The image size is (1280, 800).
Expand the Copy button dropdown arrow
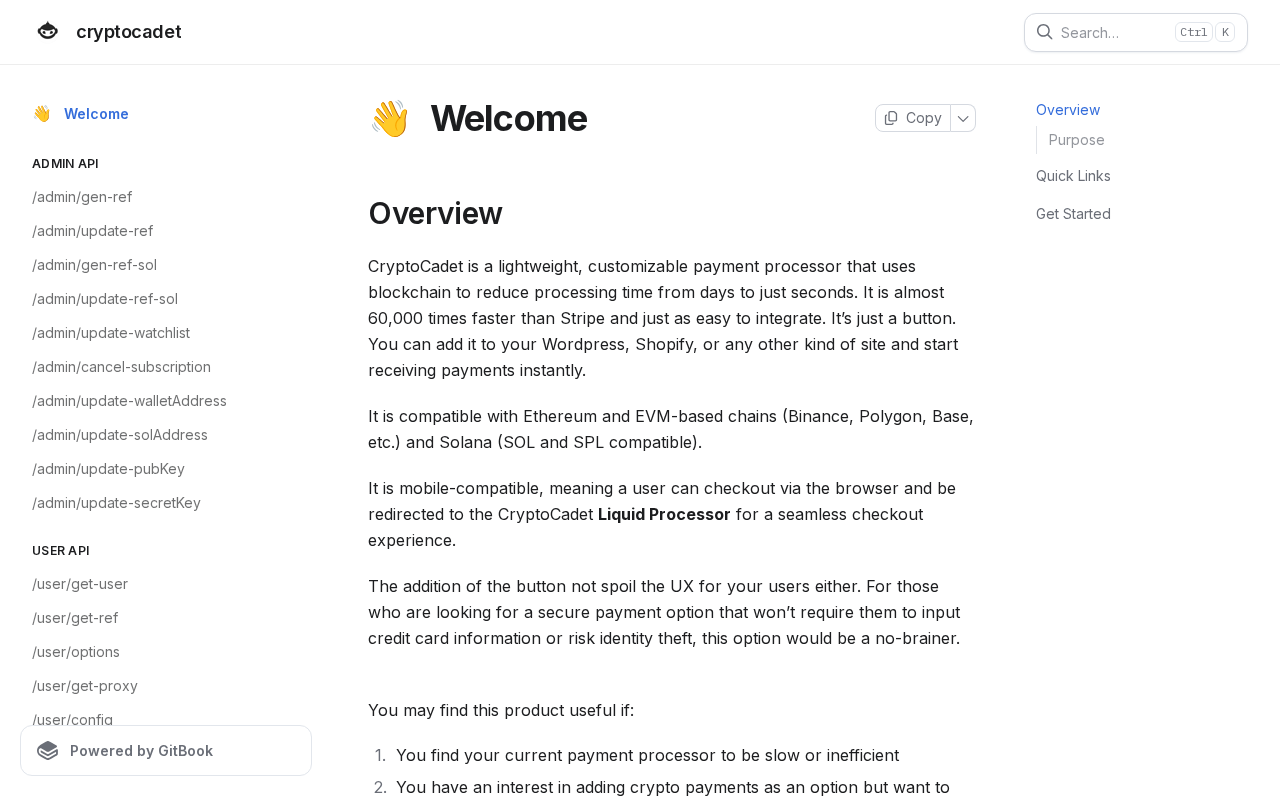(x=963, y=118)
